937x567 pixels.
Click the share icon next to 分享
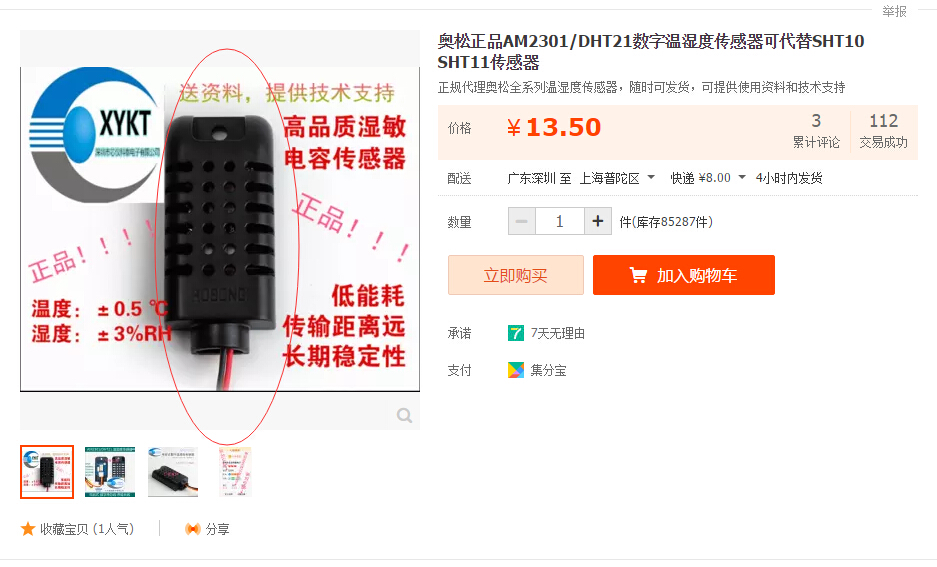click(192, 529)
